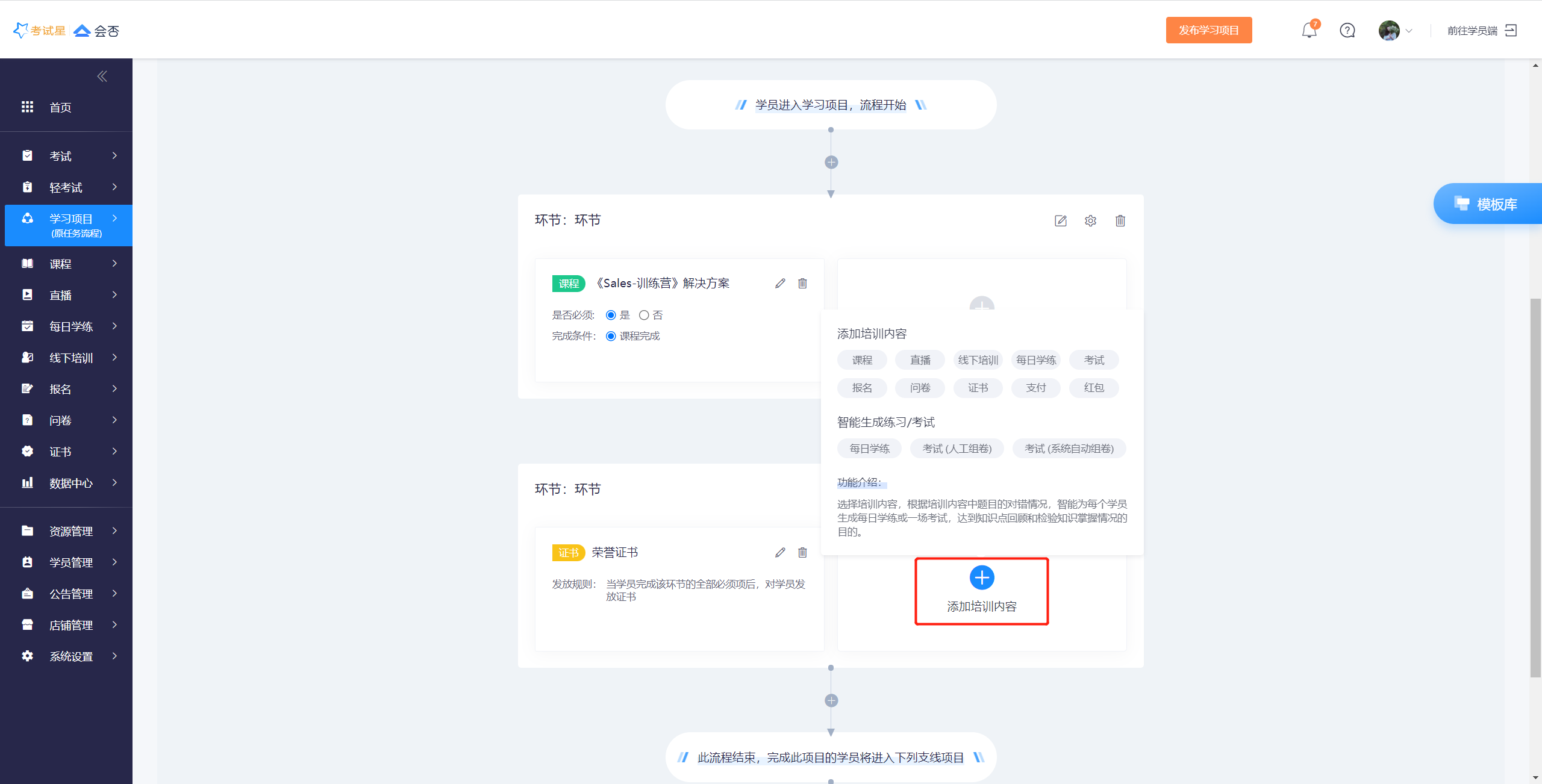Edit the first section's name with pencil-square icon
The image size is (1542, 784).
1061,221
